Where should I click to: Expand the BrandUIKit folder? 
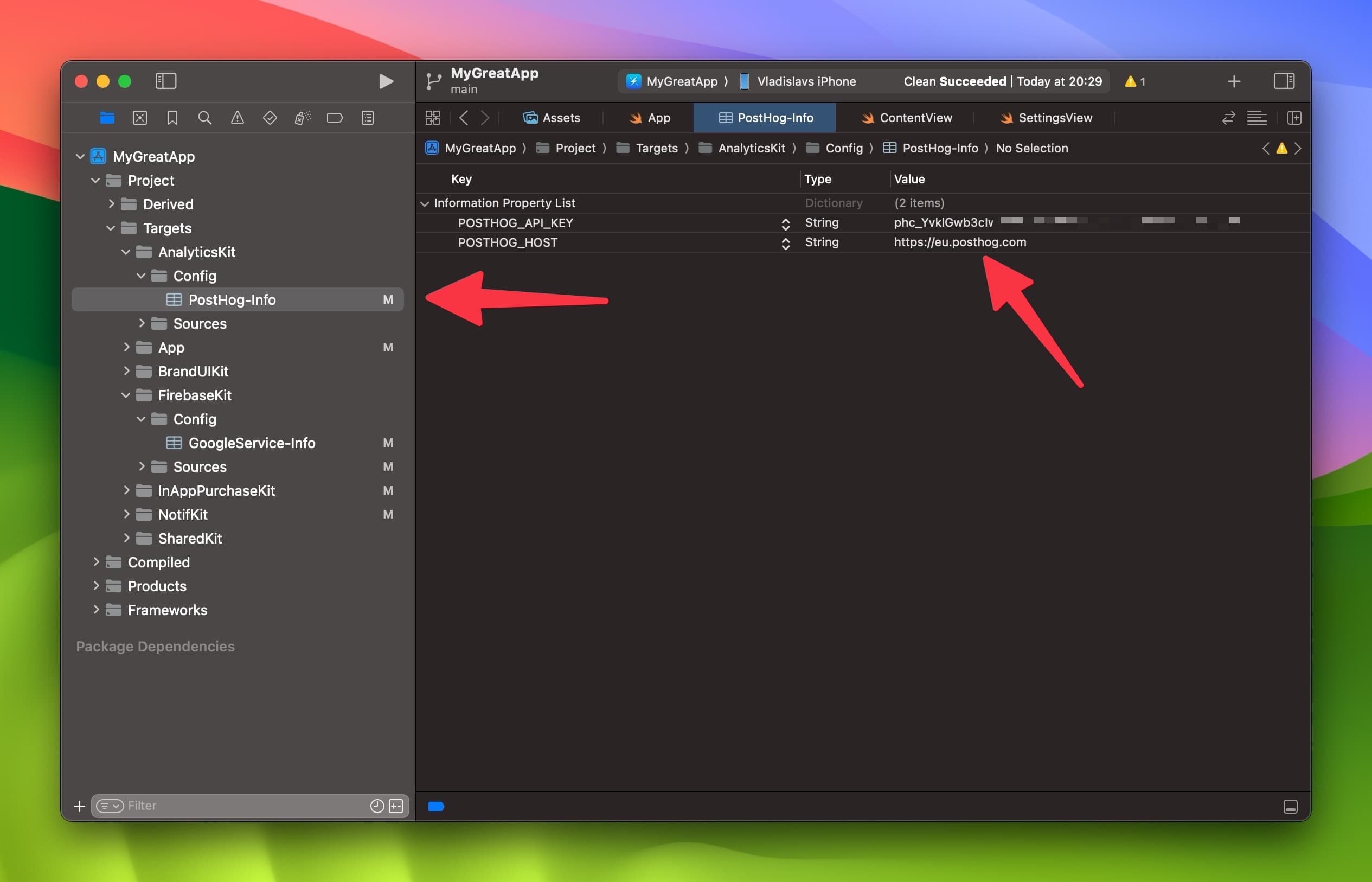[126, 371]
